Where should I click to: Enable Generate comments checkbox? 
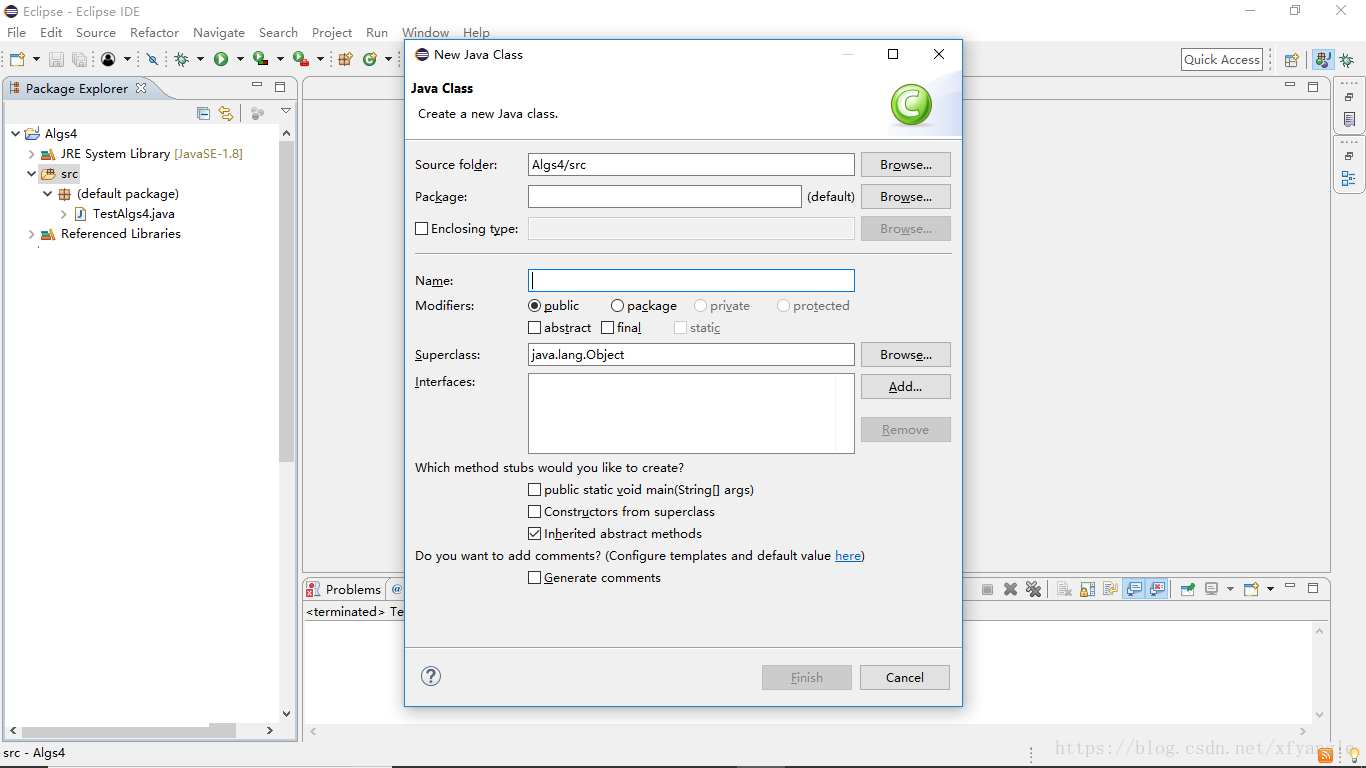tap(534, 578)
